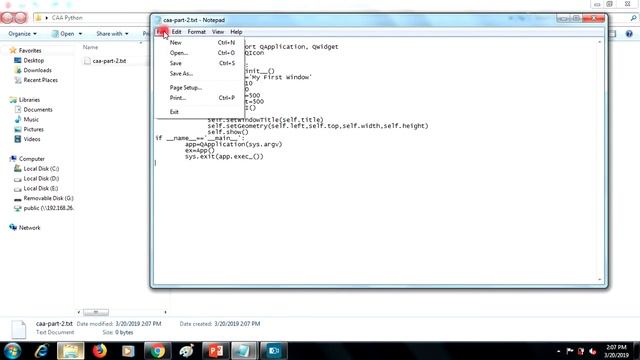Select Libraries in the navigation pane
The image size is (640, 360).
tap(24, 100)
